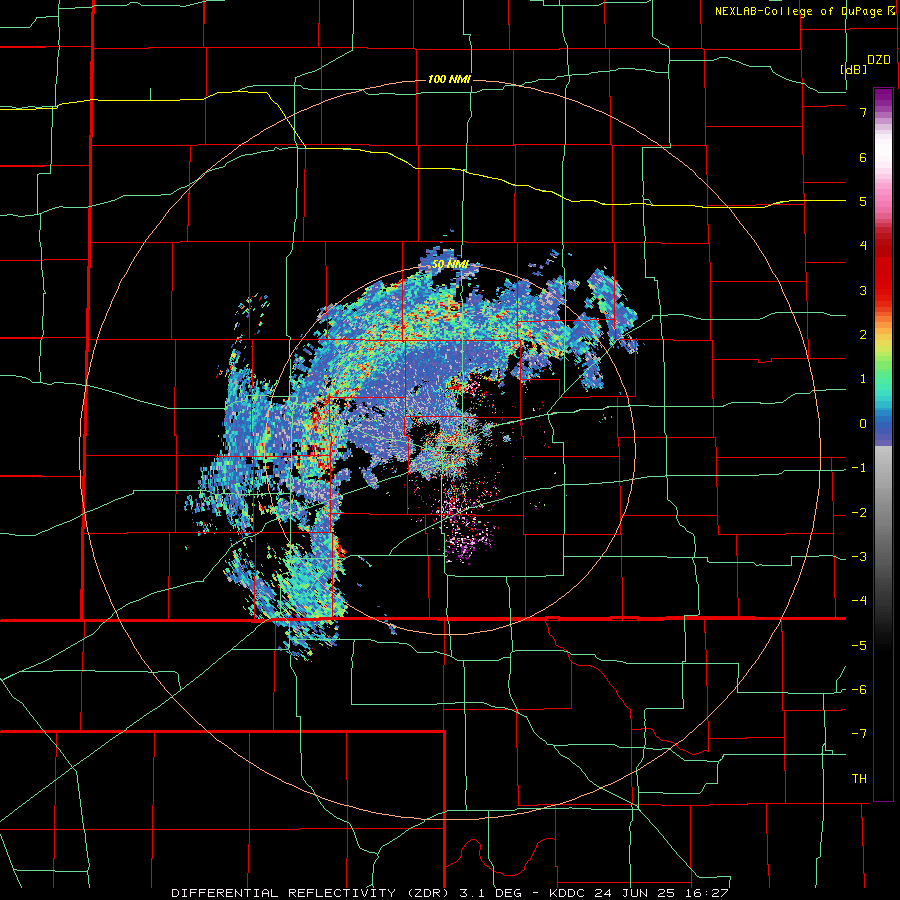
Task: Click the 5 value on the color scale
Action: click(863, 201)
